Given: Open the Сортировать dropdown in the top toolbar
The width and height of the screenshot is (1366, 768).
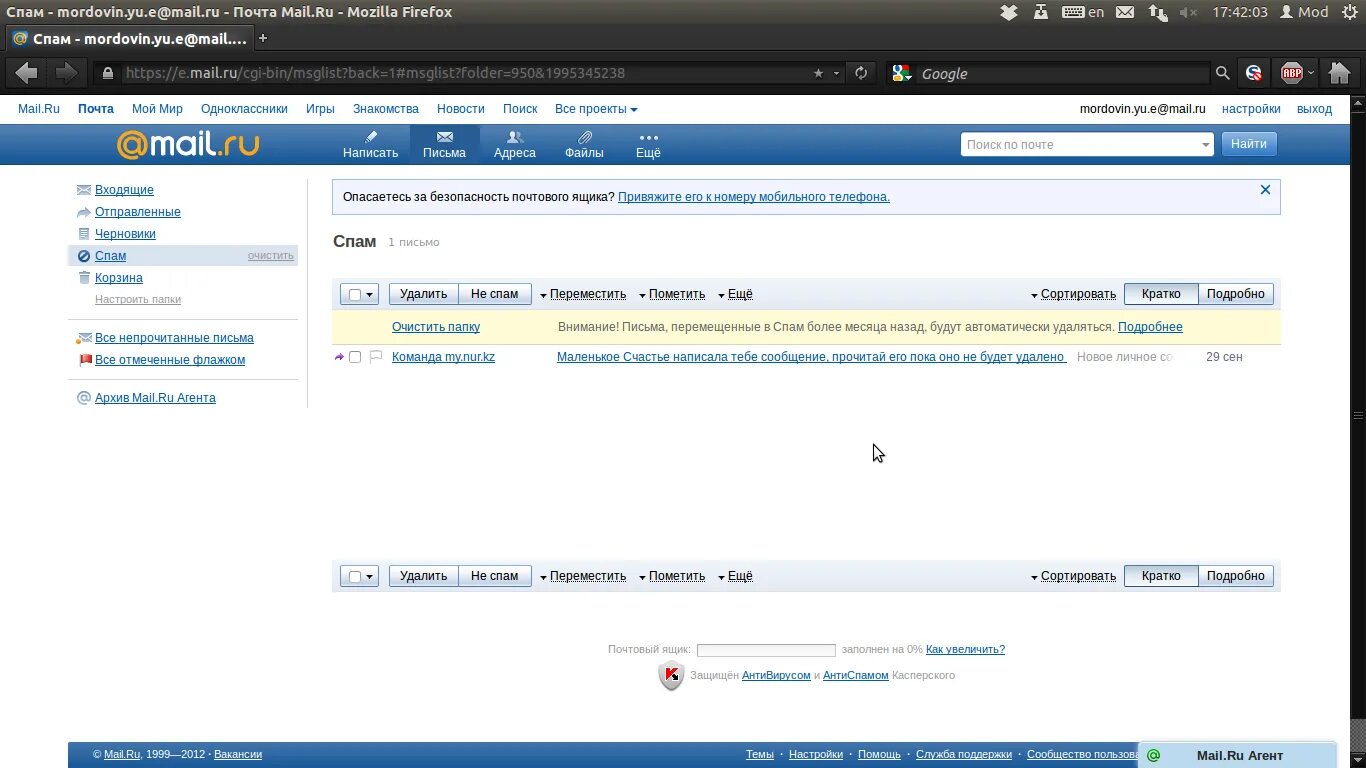Looking at the screenshot, I should click(1073, 294).
